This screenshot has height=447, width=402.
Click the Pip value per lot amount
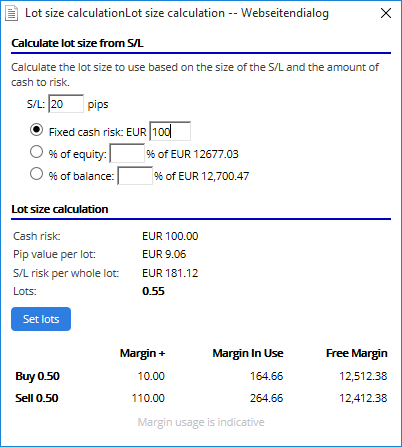click(x=164, y=254)
